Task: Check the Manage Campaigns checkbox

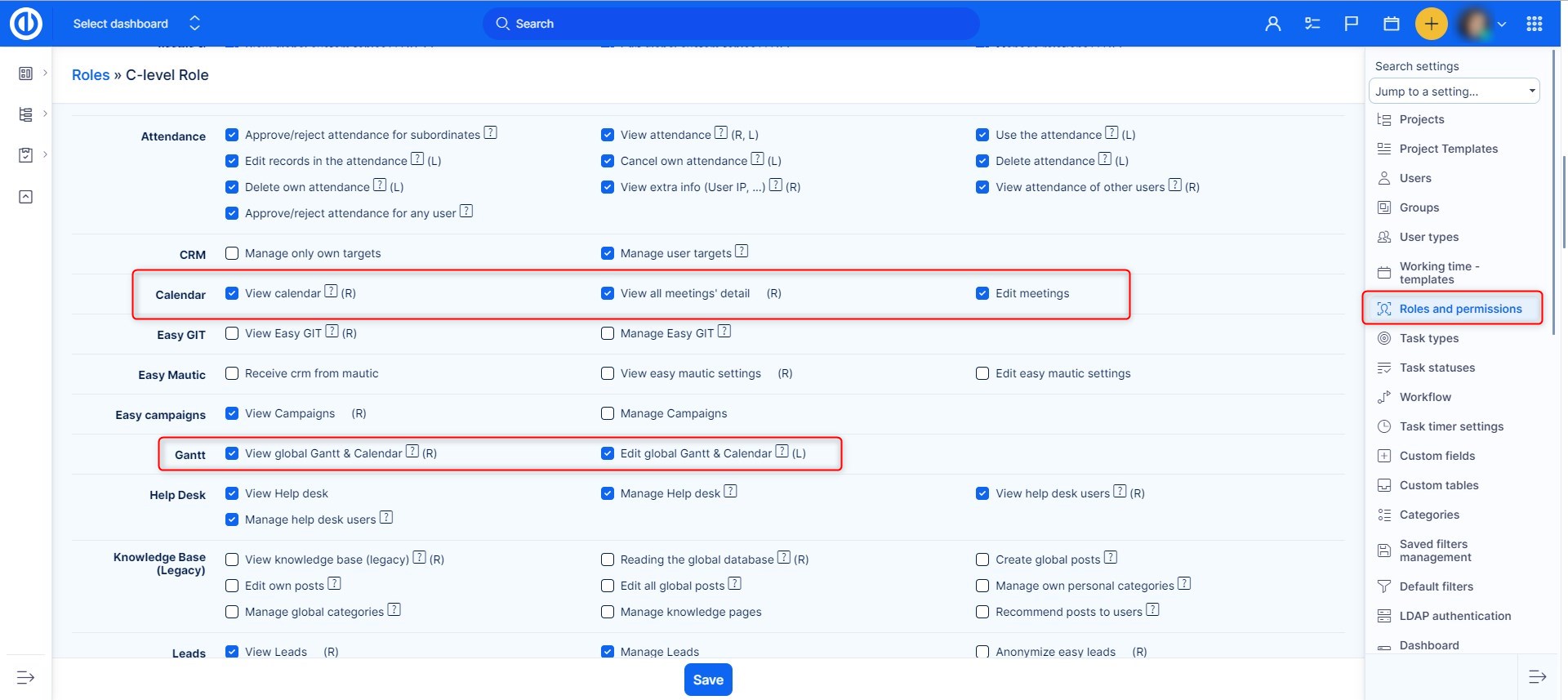Action: click(x=608, y=413)
